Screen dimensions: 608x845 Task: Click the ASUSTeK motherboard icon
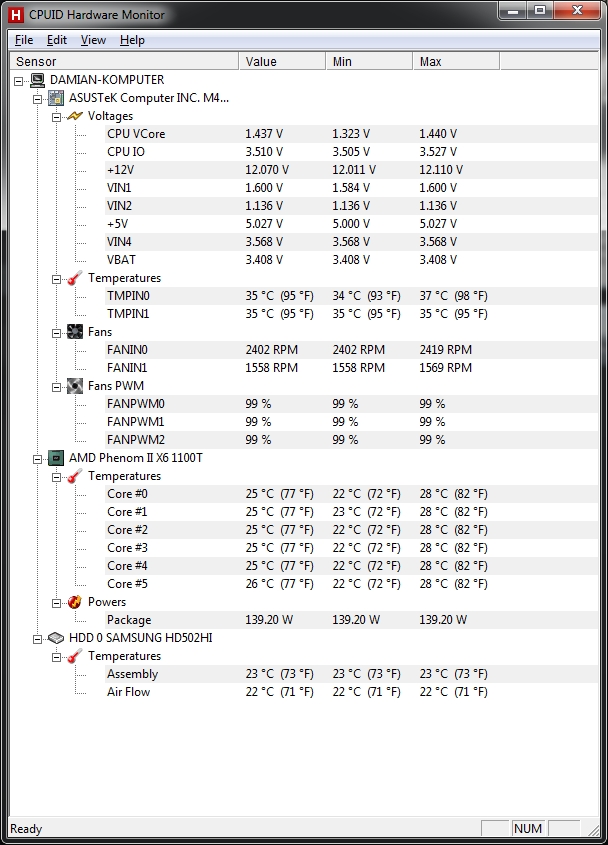point(56,98)
